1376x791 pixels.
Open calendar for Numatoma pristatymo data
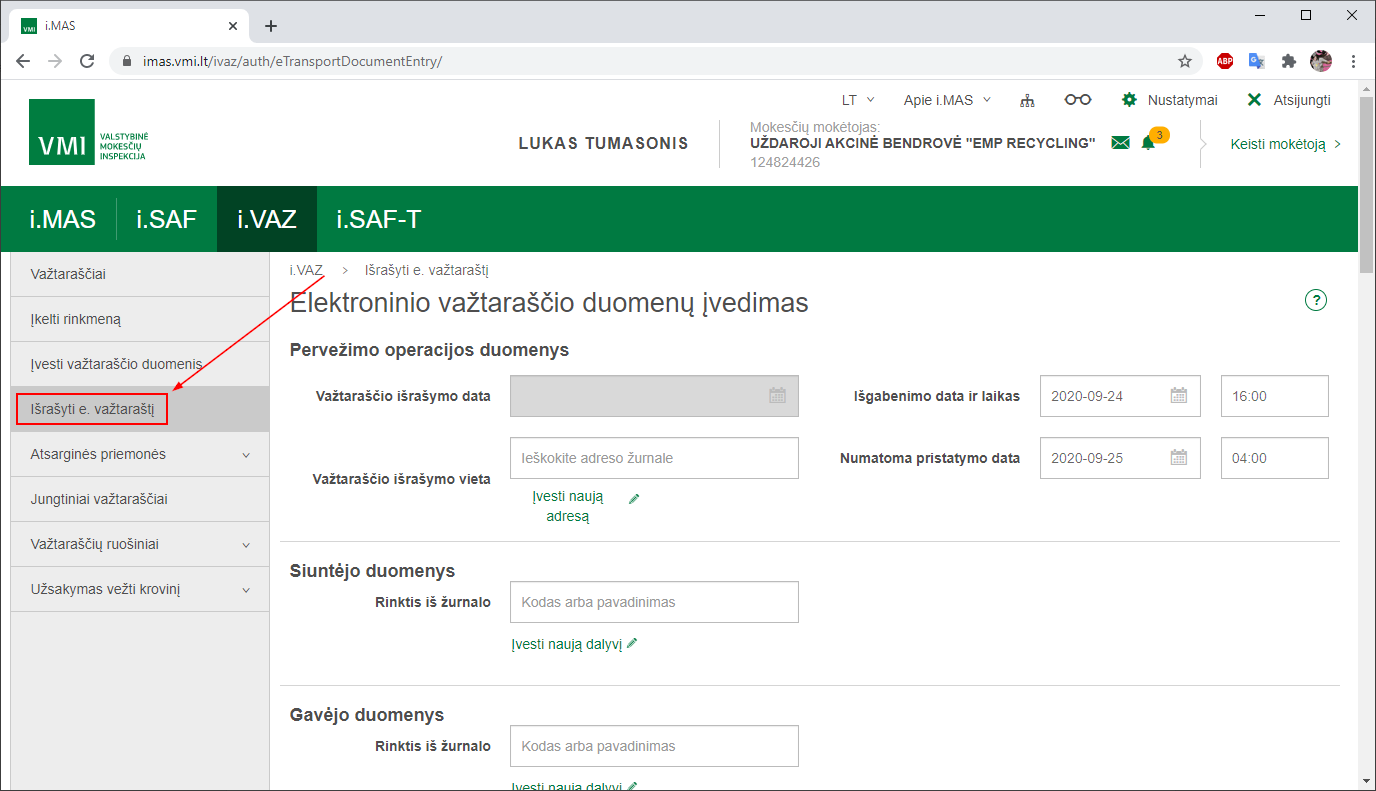point(1179,458)
